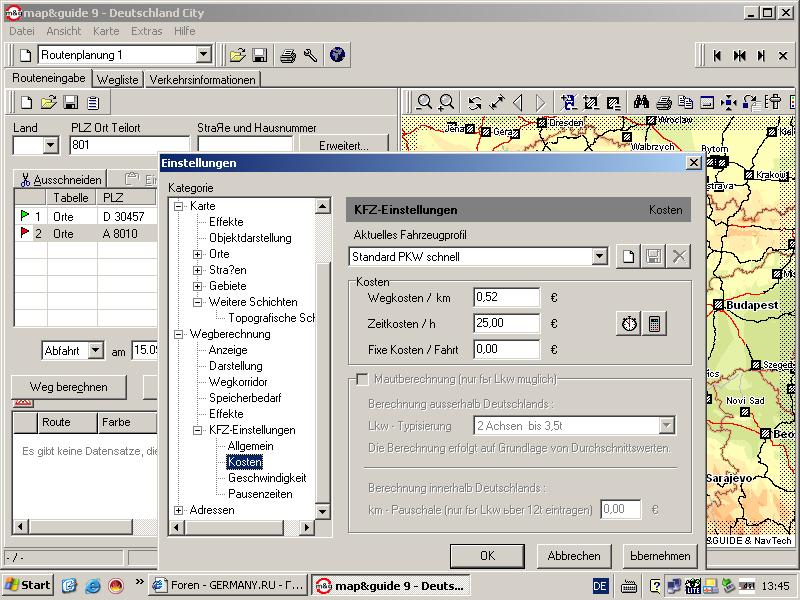Click the Erweitert... button
800x600 pixels.
(x=344, y=145)
